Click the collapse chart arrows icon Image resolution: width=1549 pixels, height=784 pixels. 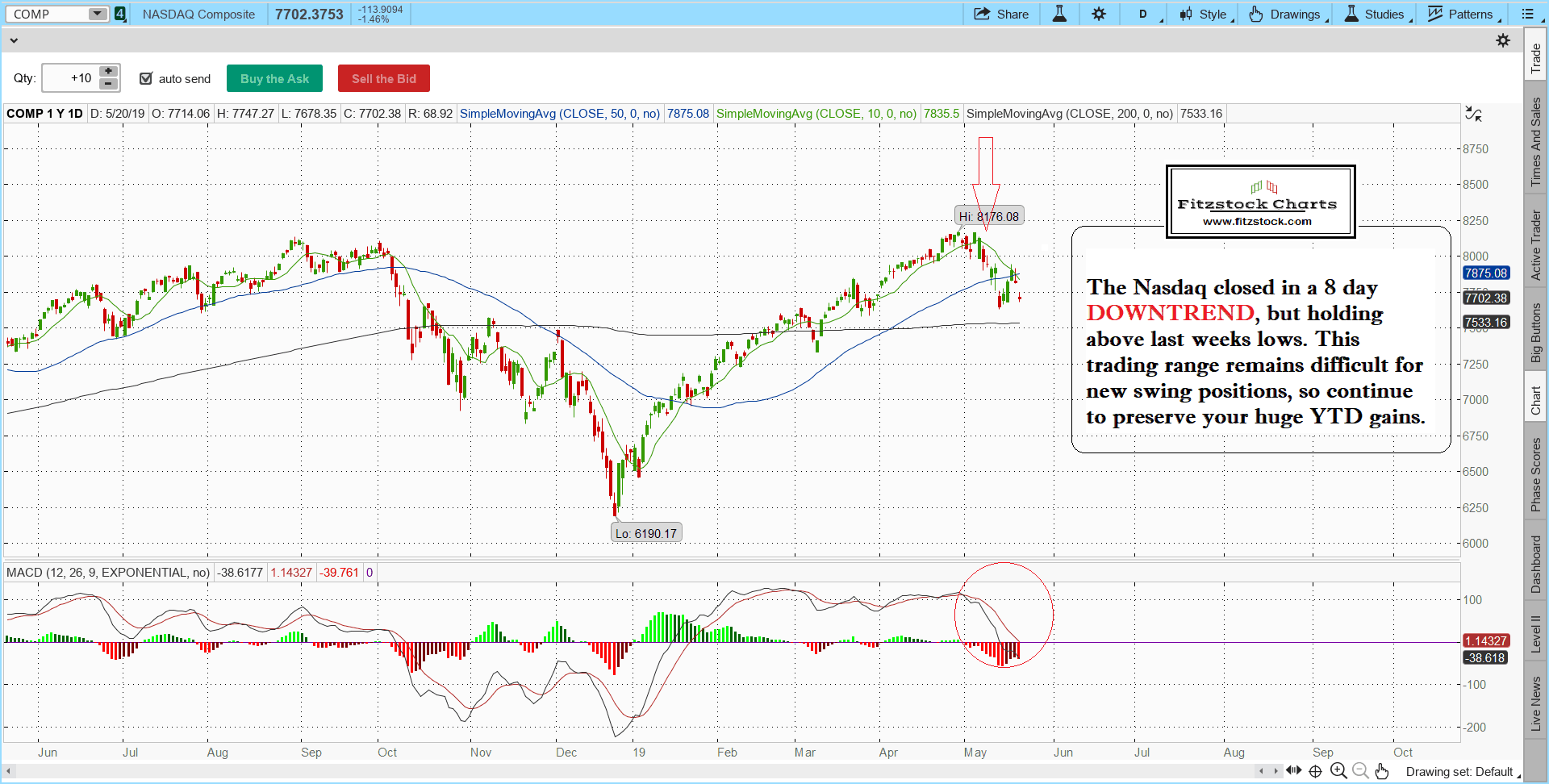(1473, 114)
